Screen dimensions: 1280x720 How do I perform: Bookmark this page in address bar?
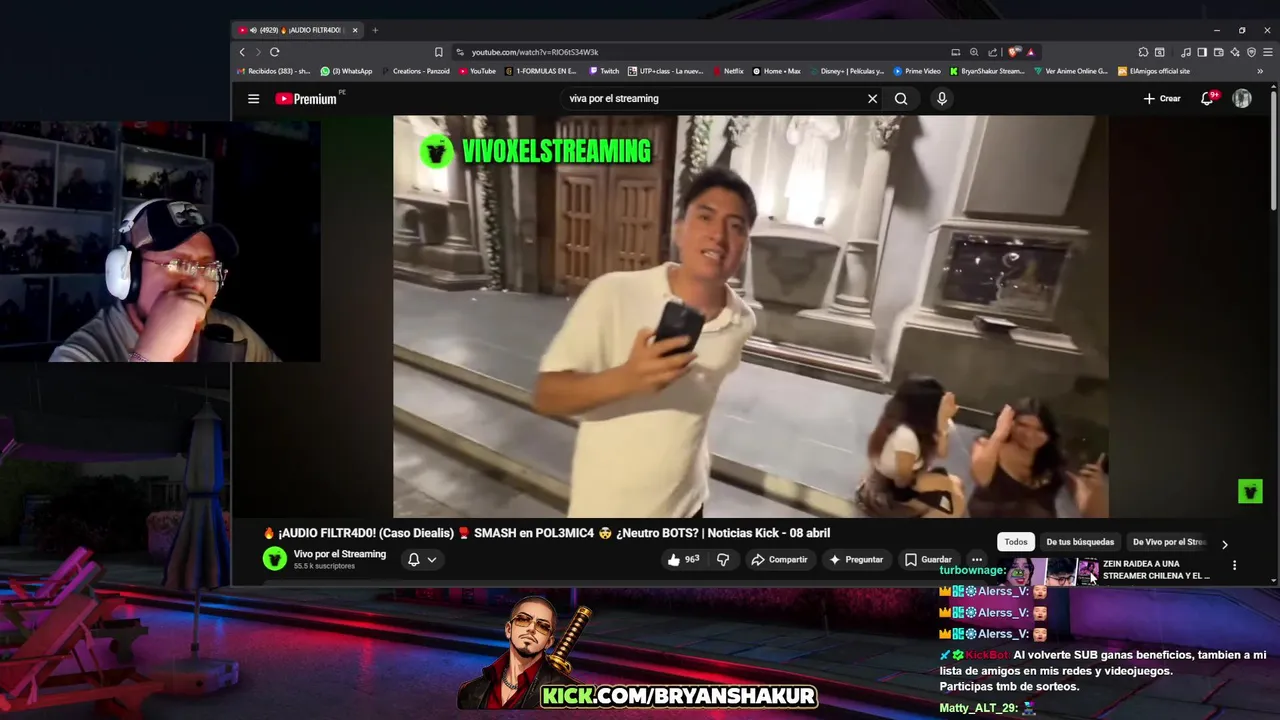click(x=438, y=52)
